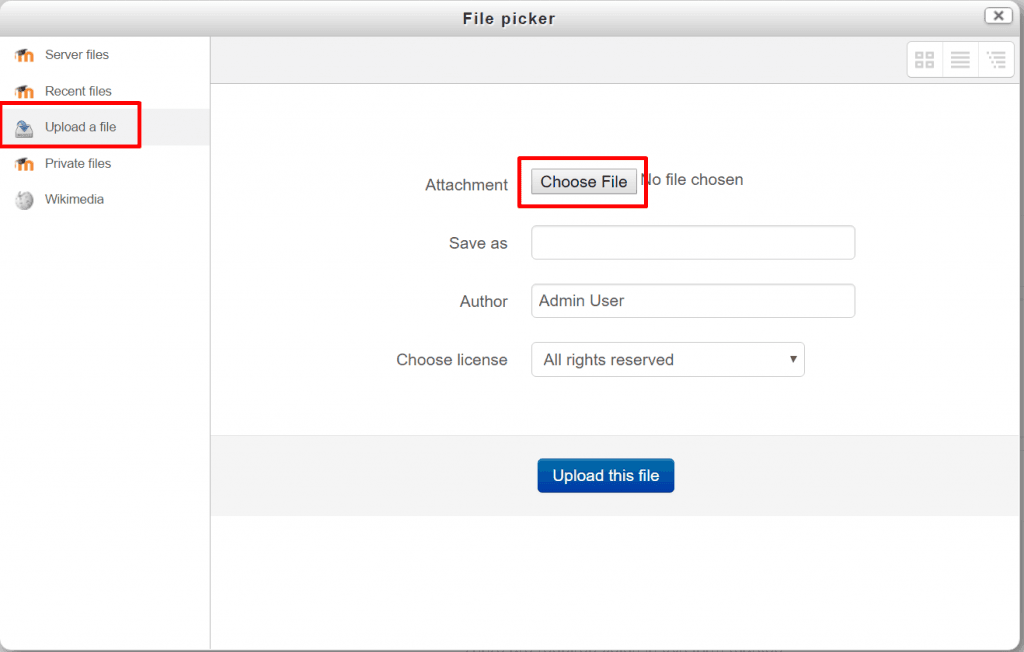Click the Author field containing Admin User

click(693, 300)
